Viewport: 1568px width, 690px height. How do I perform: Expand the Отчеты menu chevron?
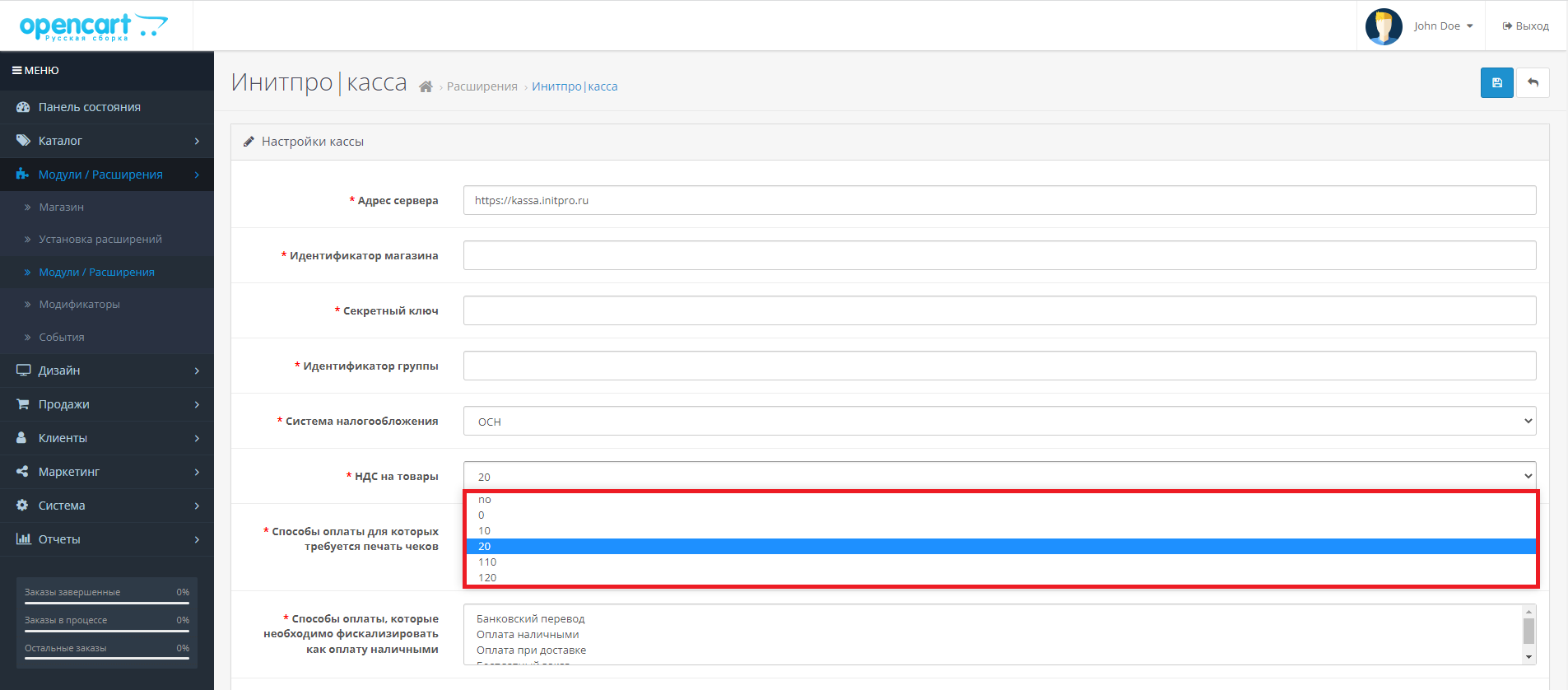197,539
